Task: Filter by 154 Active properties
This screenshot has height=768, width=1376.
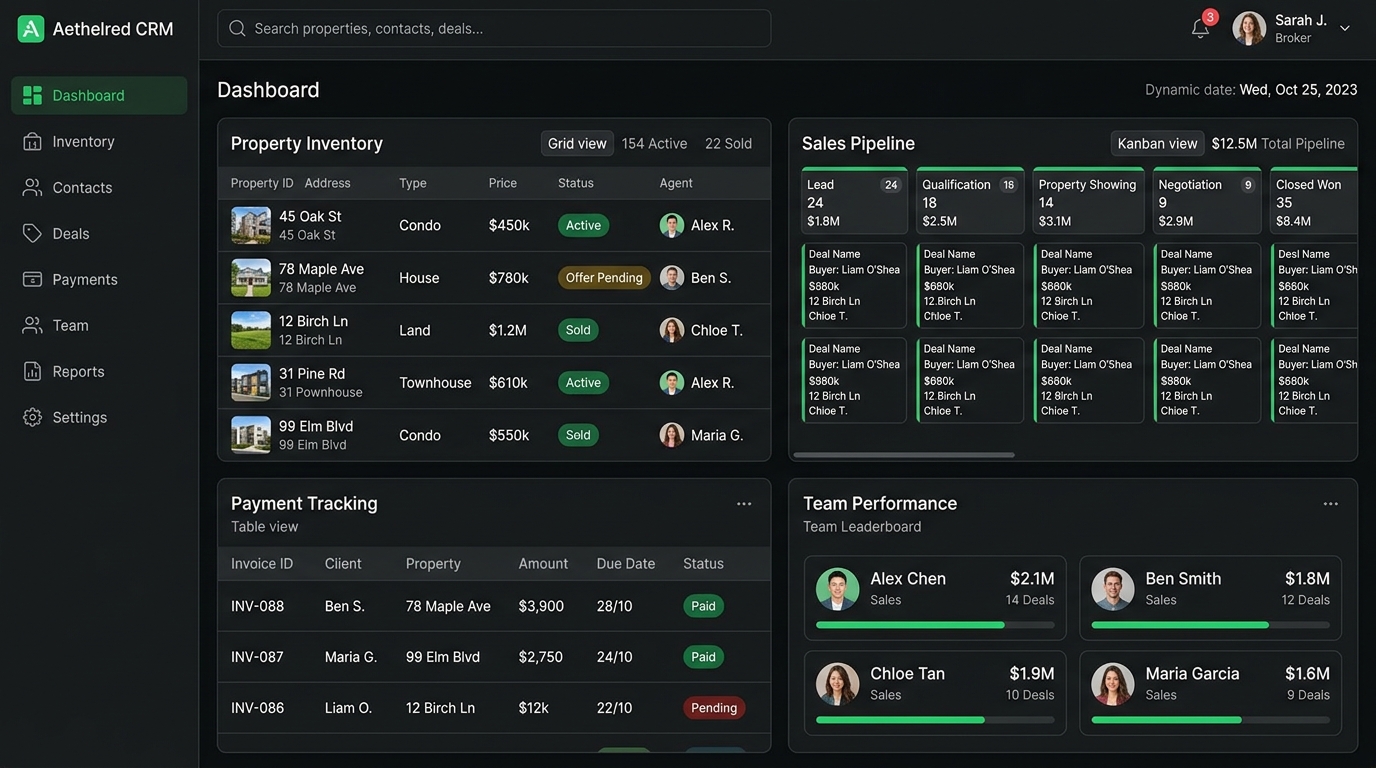Action: (654, 143)
